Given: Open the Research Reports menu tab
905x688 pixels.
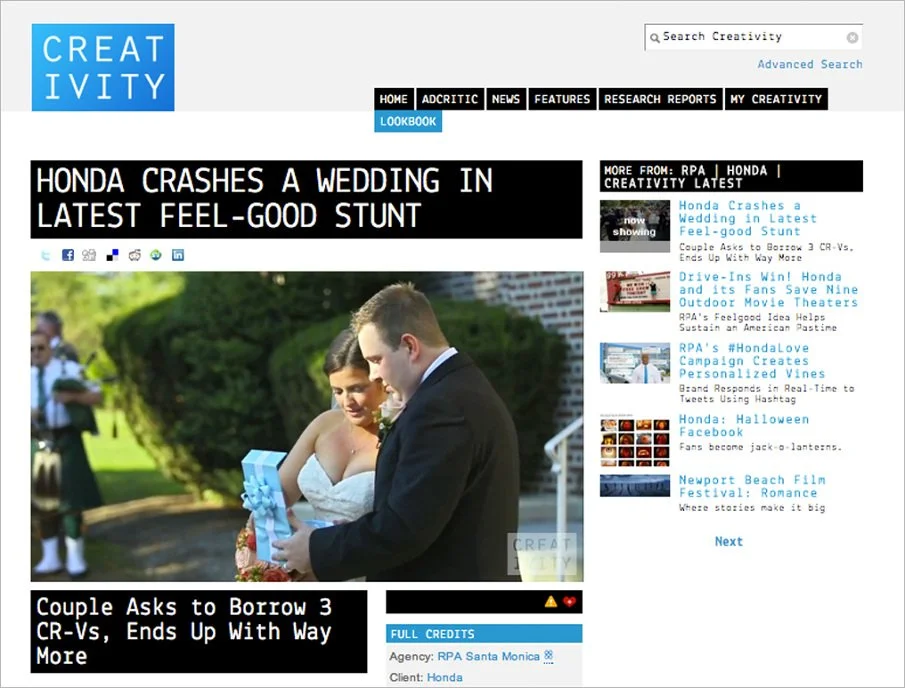Looking at the screenshot, I should (x=660, y=99).
